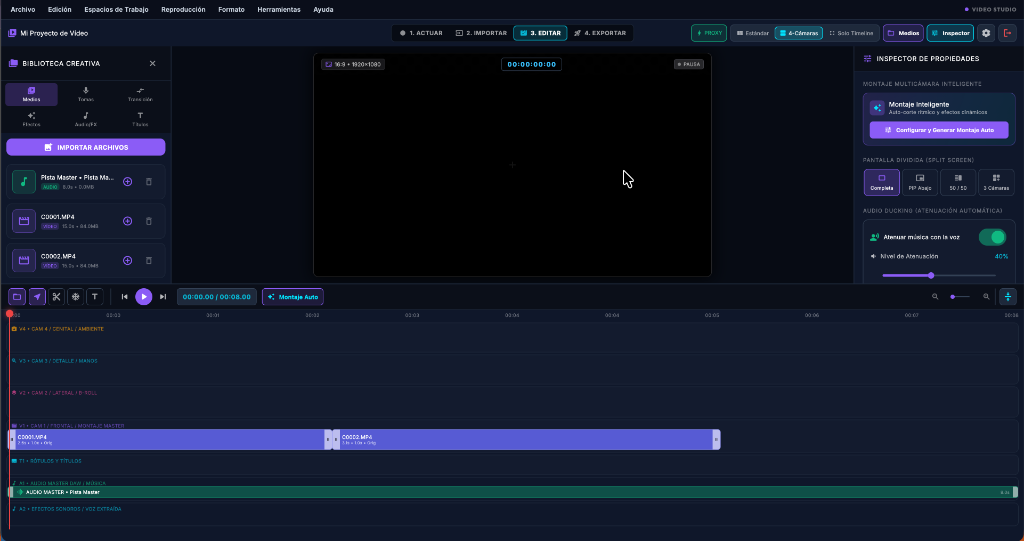The width and height of the screenshot is (1024, 541).
Task: Open the Ayuda menu
Action: [323, 9]
